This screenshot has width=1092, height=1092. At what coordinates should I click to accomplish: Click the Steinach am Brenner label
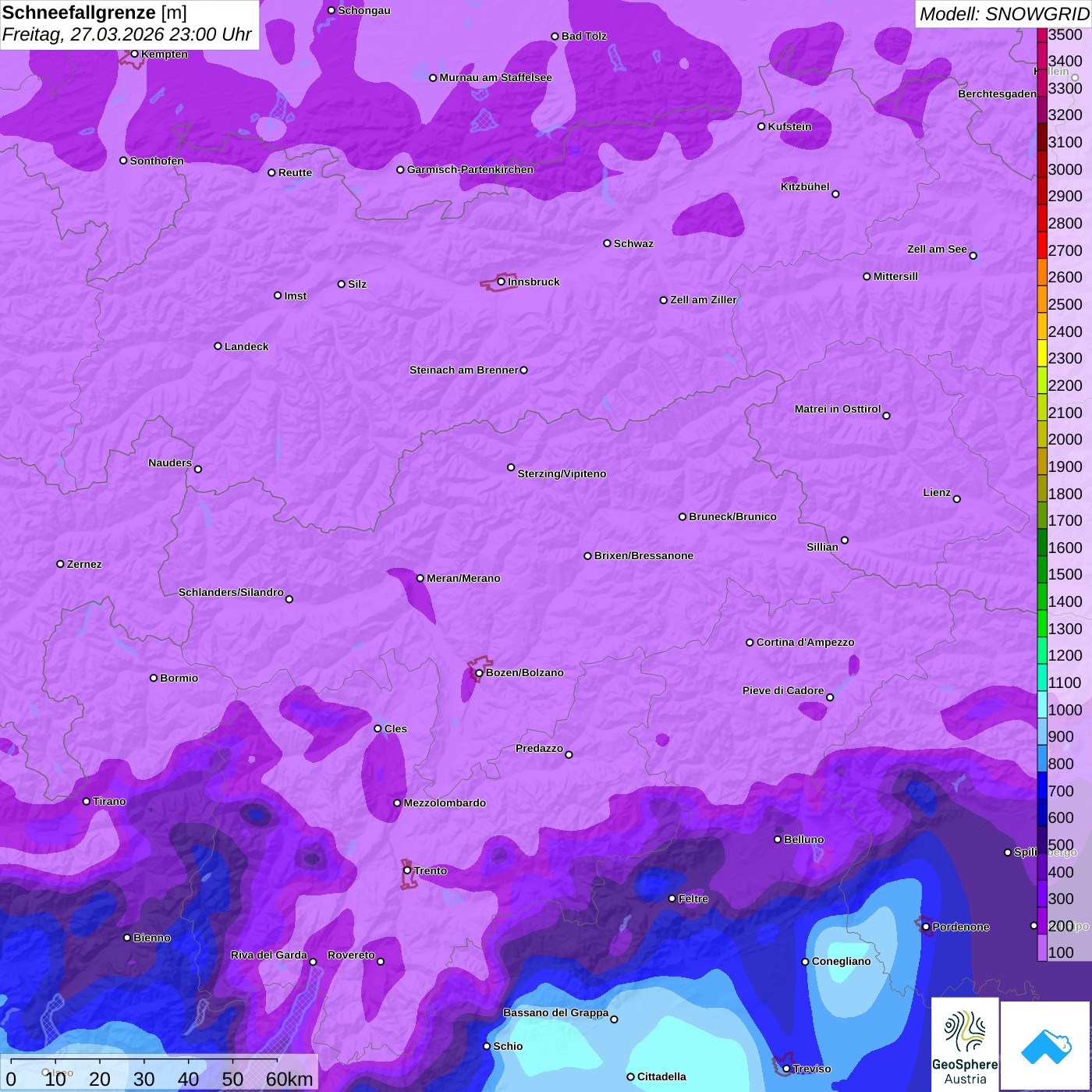click(x=464, y=370)
